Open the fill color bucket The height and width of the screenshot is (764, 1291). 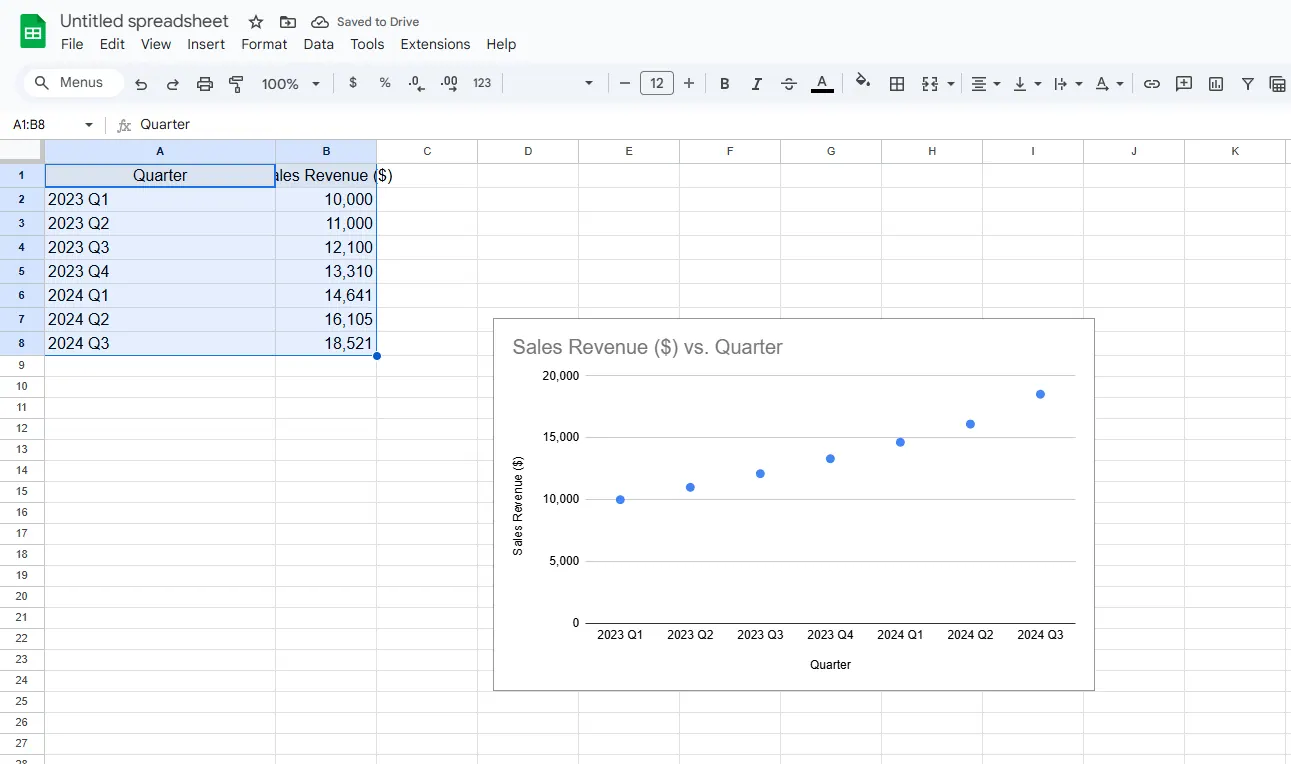pos(863,83)
